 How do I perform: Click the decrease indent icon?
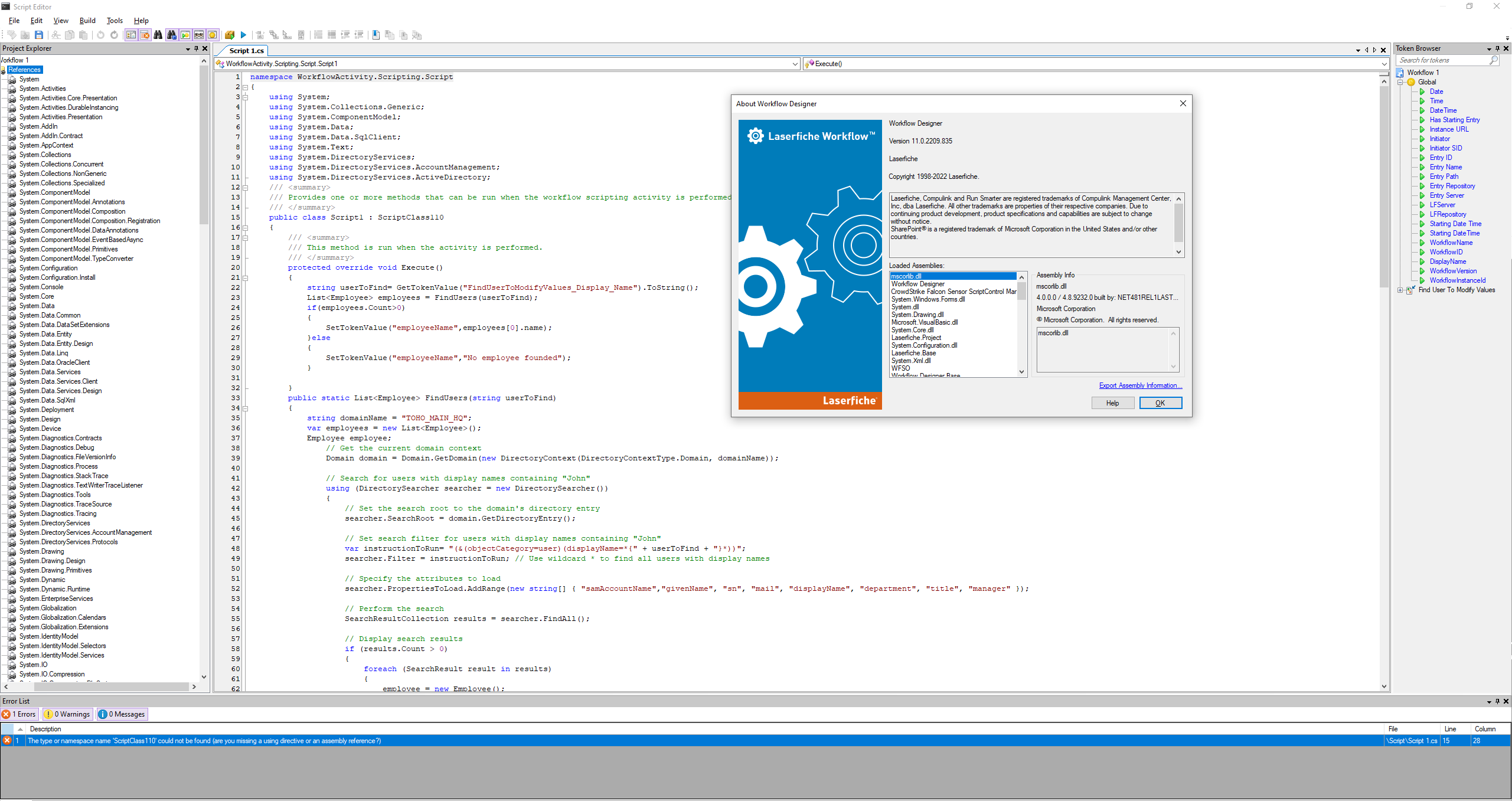359,35
